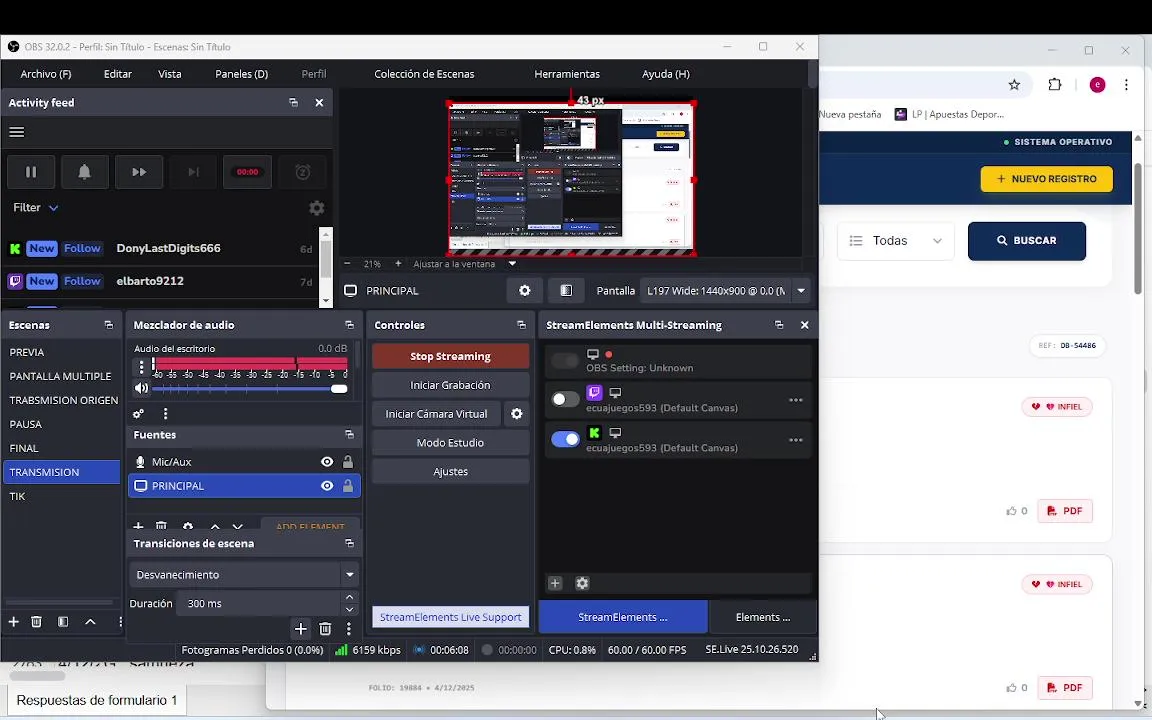Image resolution: width=1152 pixels, height=720 pixels.
Task: Hide the Mic/Aux source
Action: [x=327, y=462]
